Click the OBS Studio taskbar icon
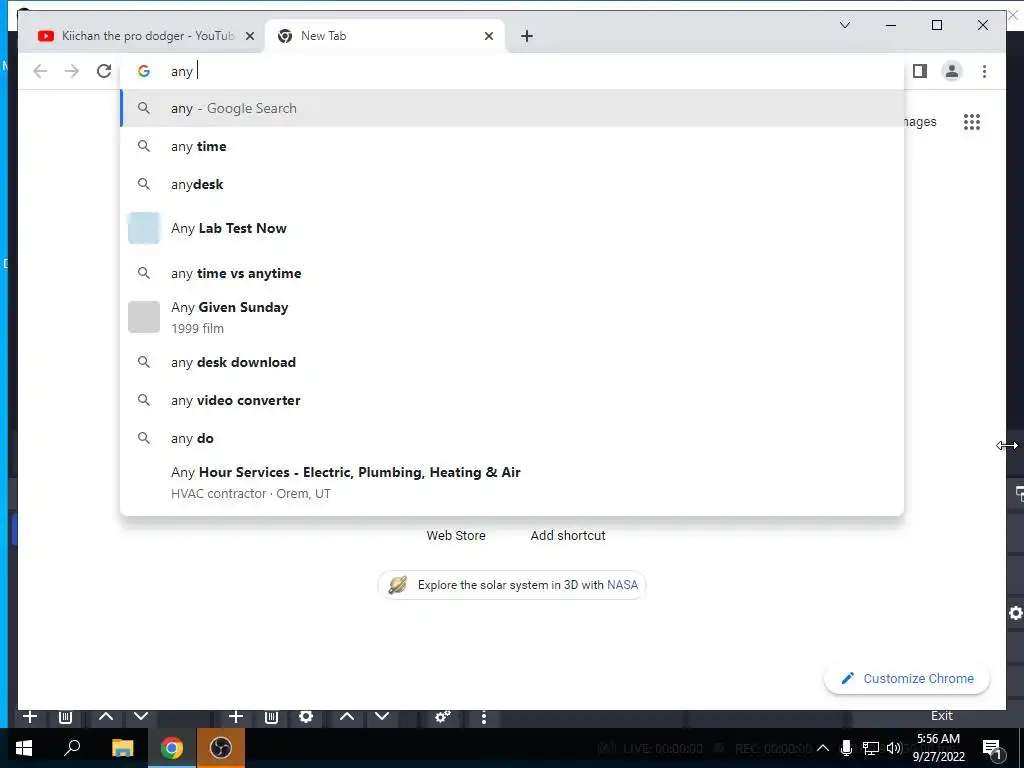Image resolution: width=1024 pixels, height=768 pixels. 221,748
